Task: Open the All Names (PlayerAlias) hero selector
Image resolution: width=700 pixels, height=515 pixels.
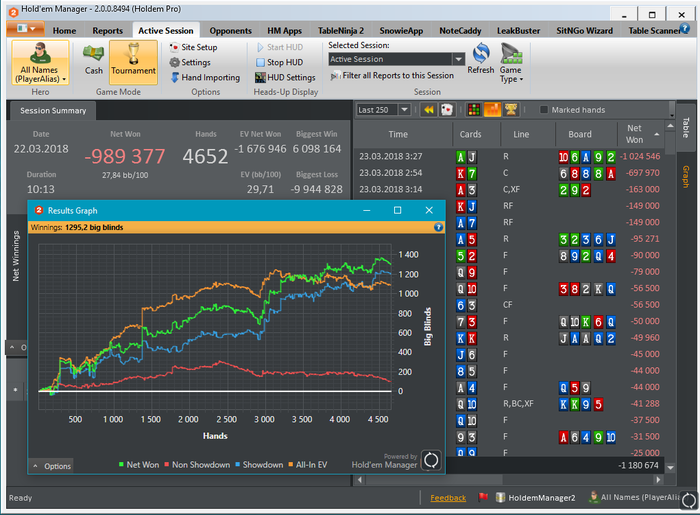Action: click(40, 62)
